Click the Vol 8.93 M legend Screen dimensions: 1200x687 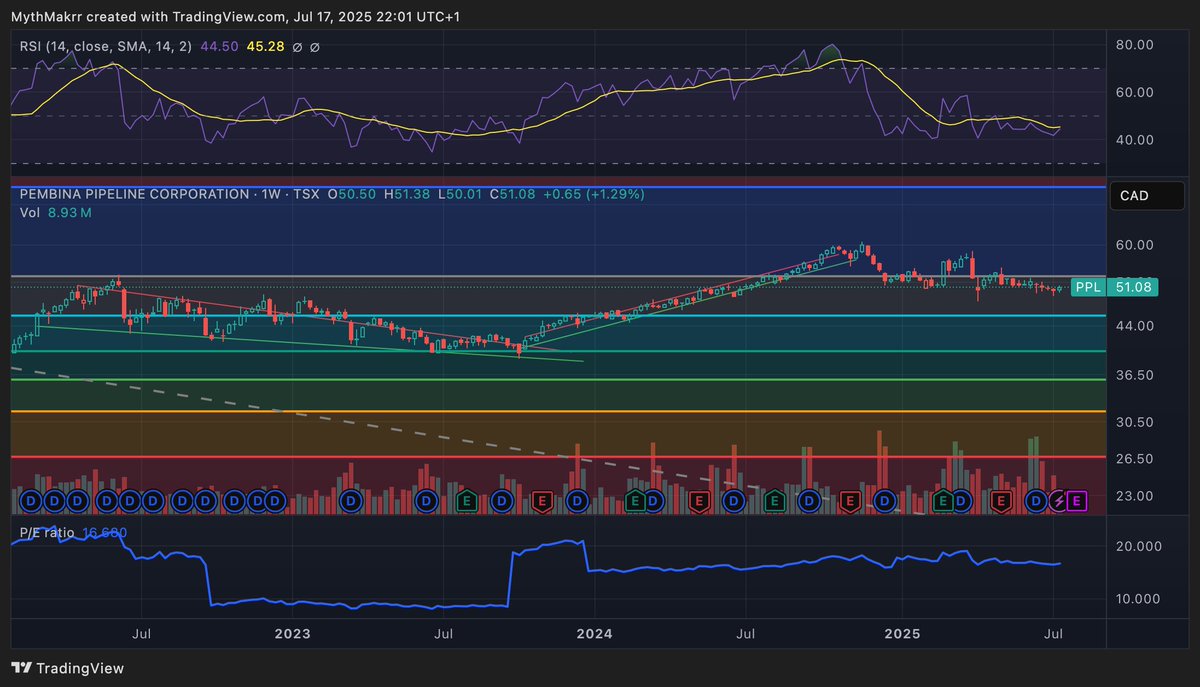56,213
